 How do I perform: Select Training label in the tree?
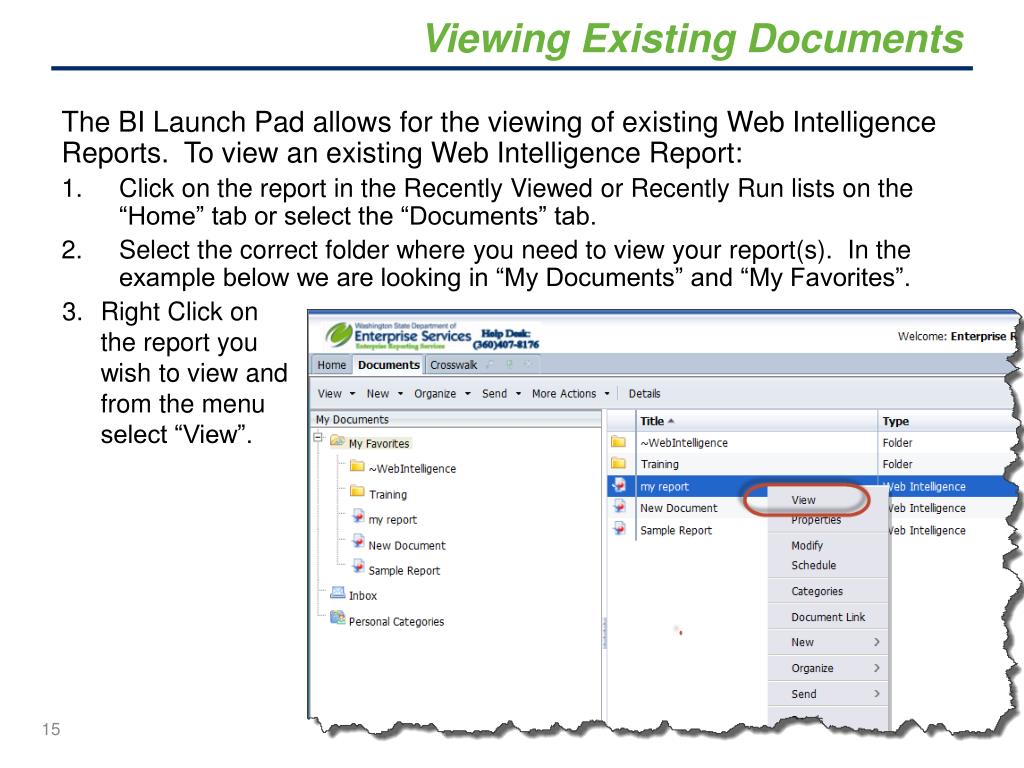(x=387, y=494)
